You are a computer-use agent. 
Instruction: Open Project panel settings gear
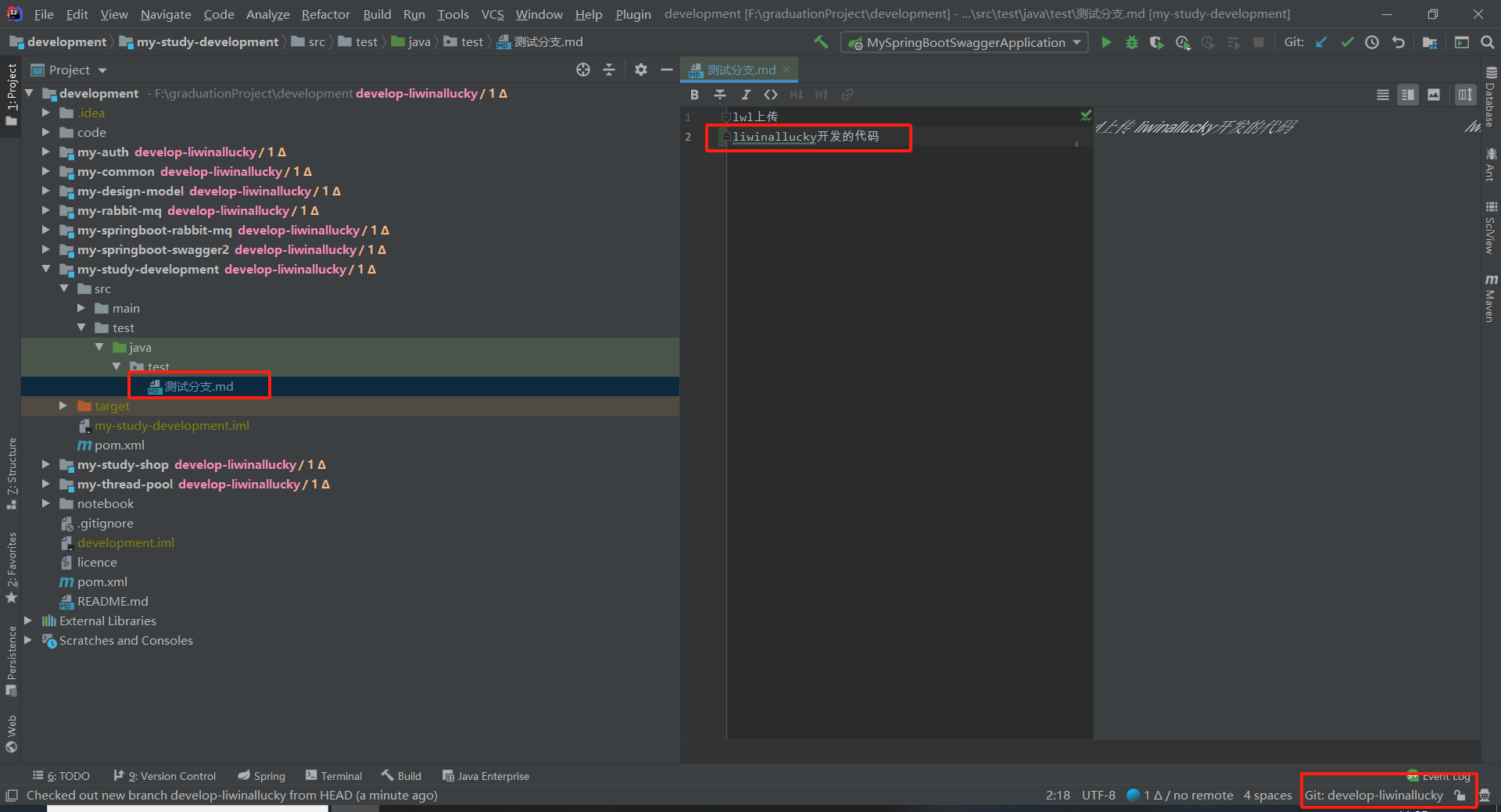pos(641,70)
